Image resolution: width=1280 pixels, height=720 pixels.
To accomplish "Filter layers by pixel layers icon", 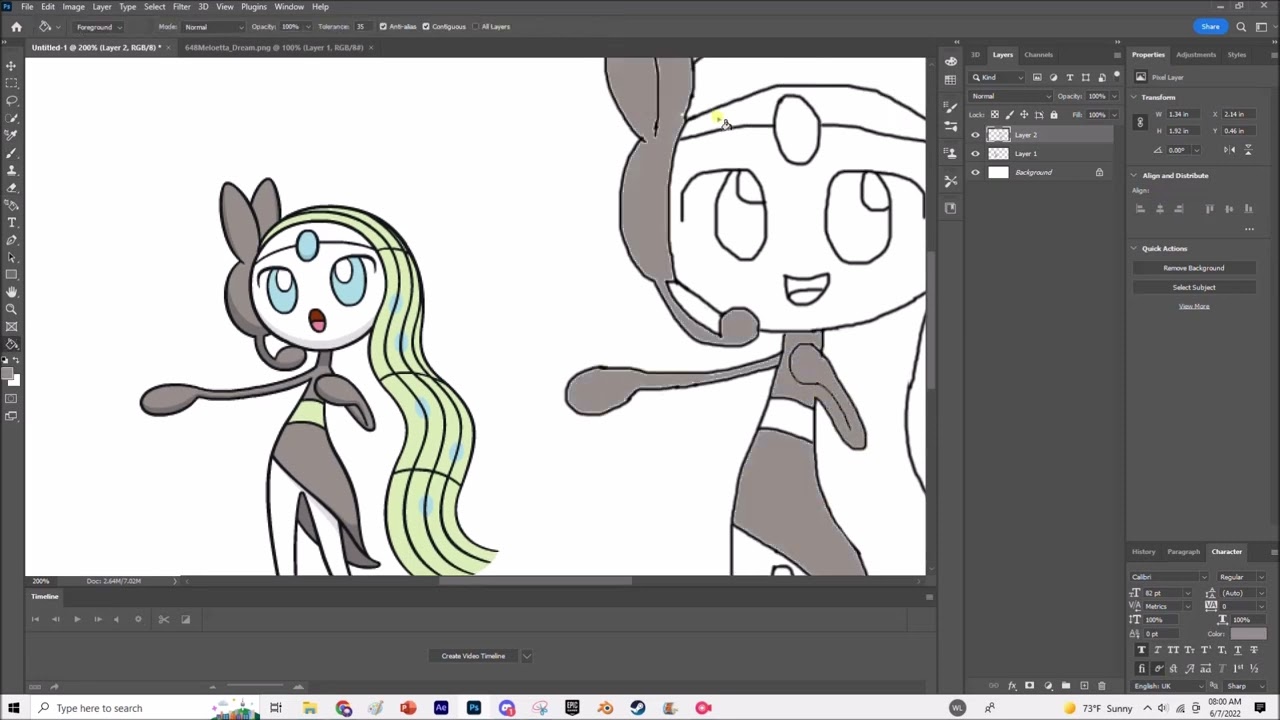I will tap(1037, 77).
